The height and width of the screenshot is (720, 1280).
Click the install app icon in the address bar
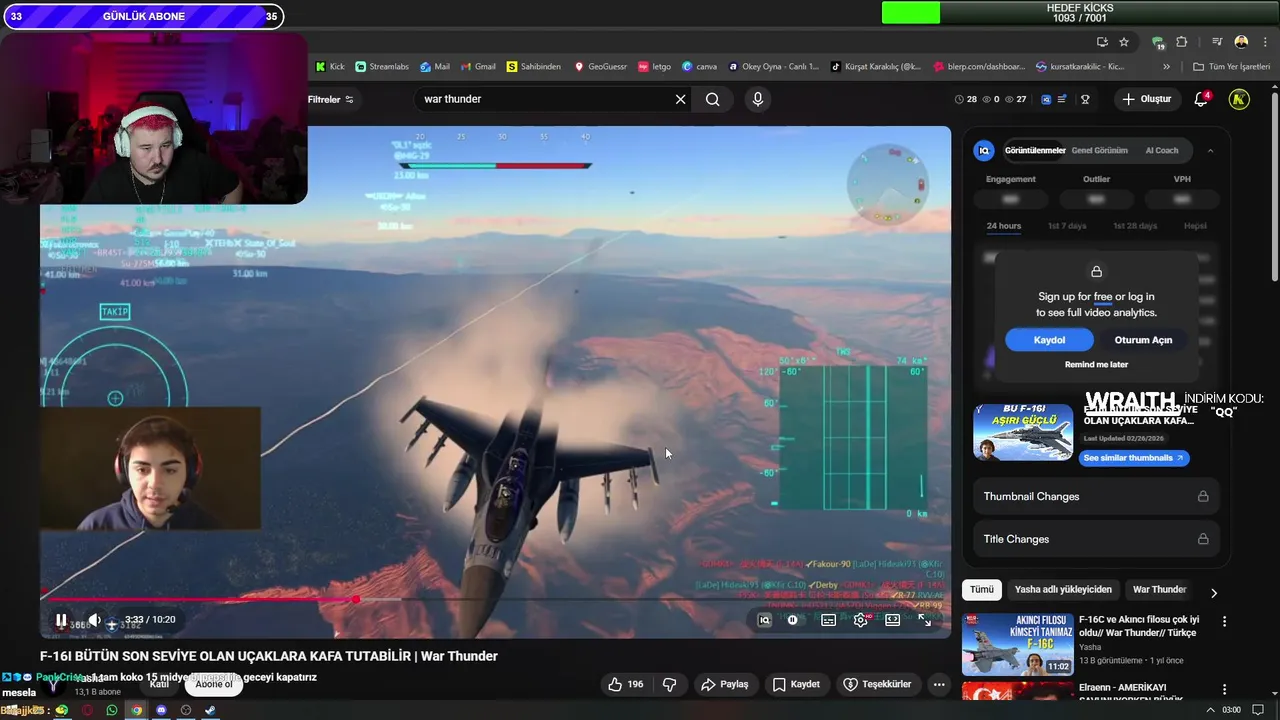coord(1102,42)
